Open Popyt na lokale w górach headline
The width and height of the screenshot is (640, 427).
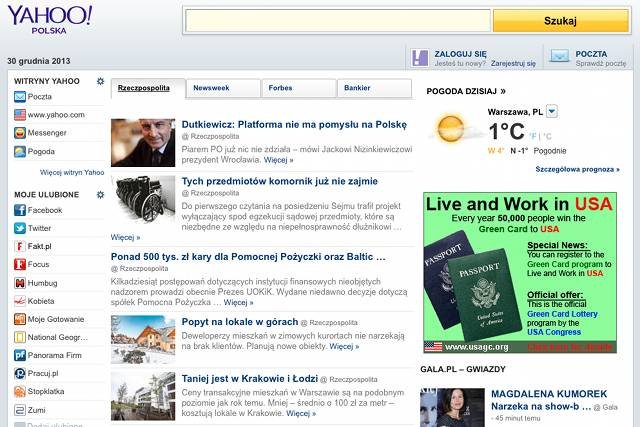[240, 322]
